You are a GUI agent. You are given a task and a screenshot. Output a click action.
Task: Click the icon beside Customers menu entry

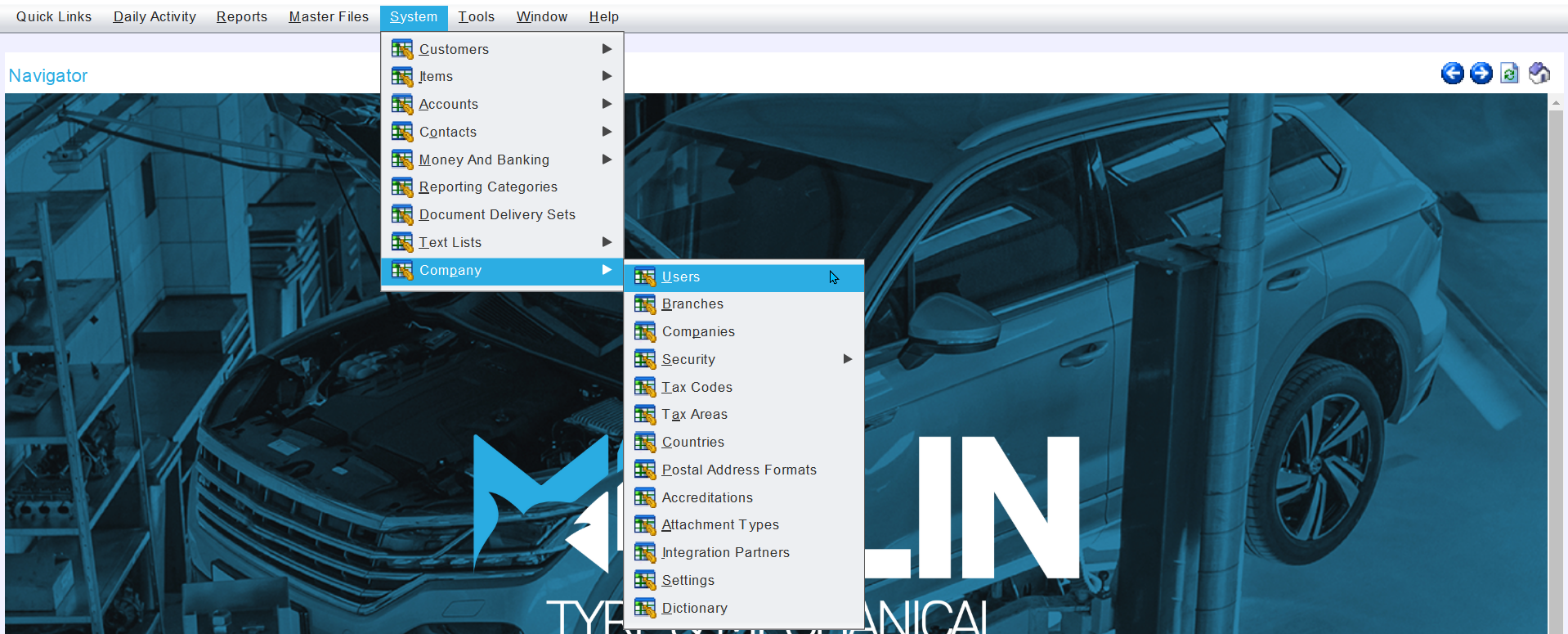(401, 49)
